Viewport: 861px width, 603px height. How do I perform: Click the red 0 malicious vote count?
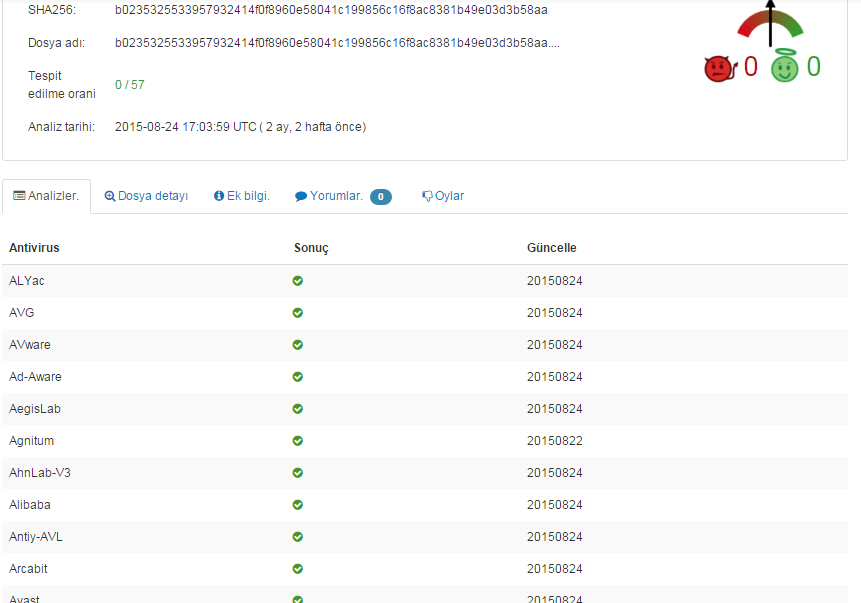click(751, 66)
